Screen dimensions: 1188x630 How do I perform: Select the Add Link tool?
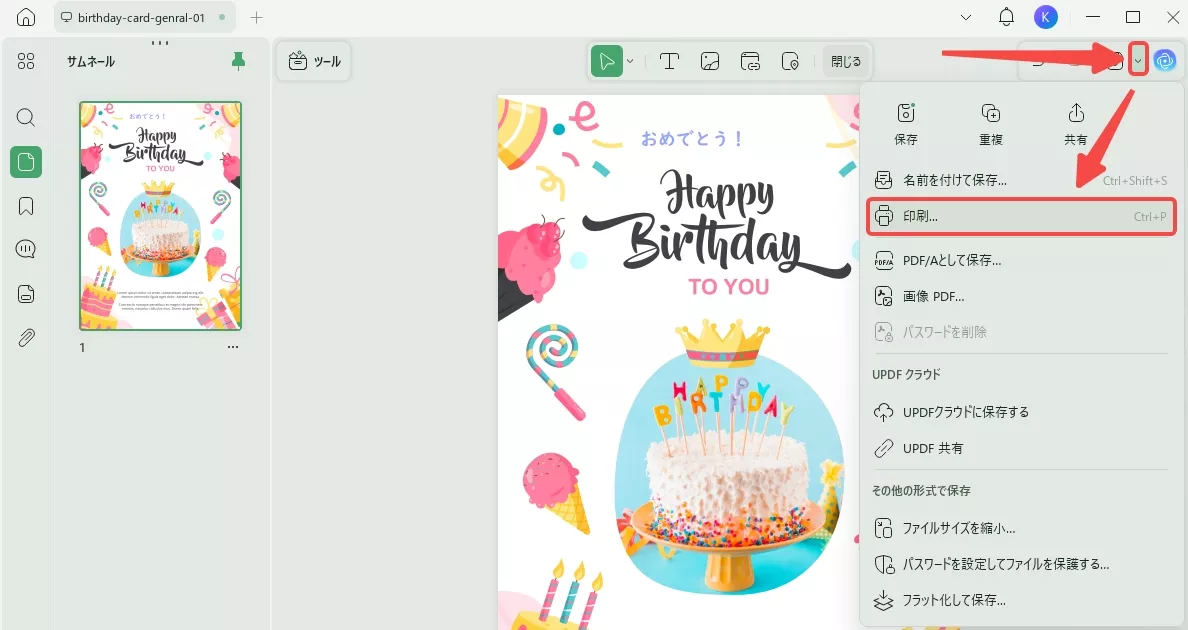click(750, 61)
